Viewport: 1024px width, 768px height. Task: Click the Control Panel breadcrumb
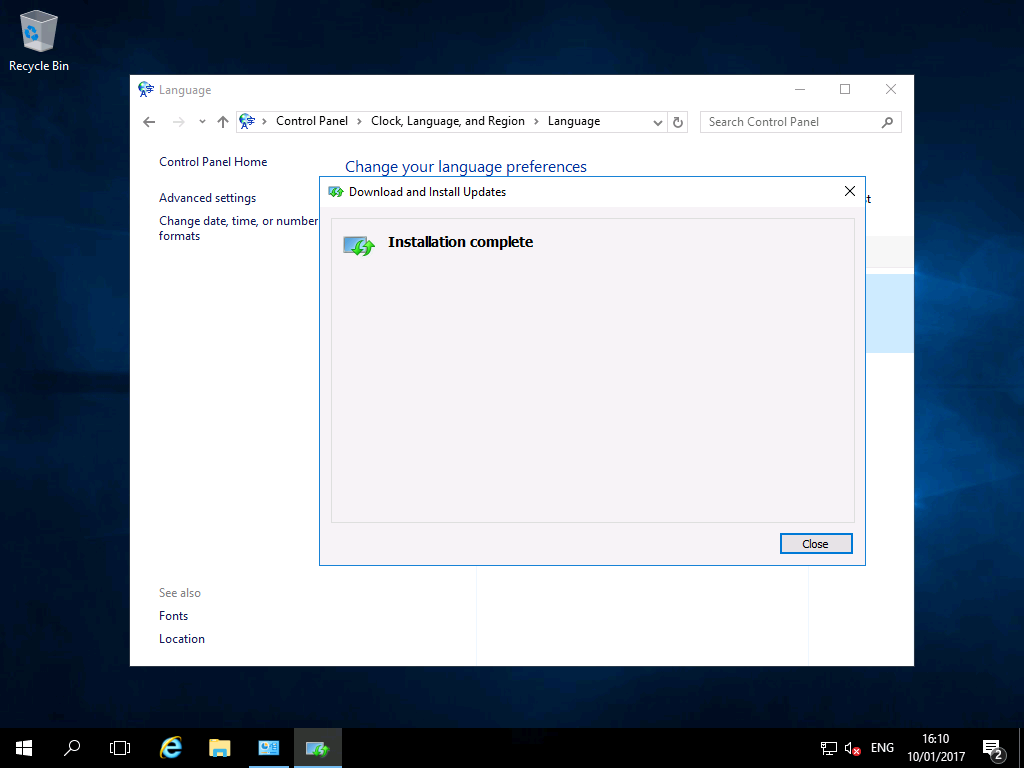312,121
